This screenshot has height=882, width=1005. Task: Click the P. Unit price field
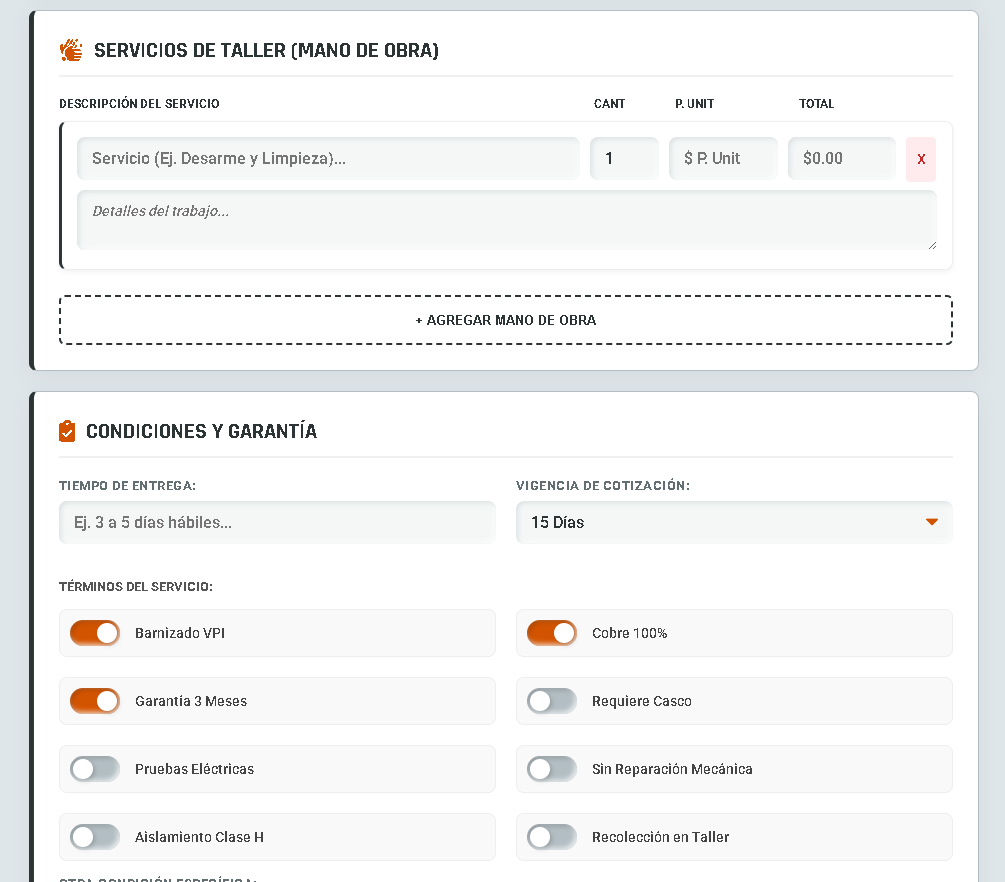(x=722, y=158)
